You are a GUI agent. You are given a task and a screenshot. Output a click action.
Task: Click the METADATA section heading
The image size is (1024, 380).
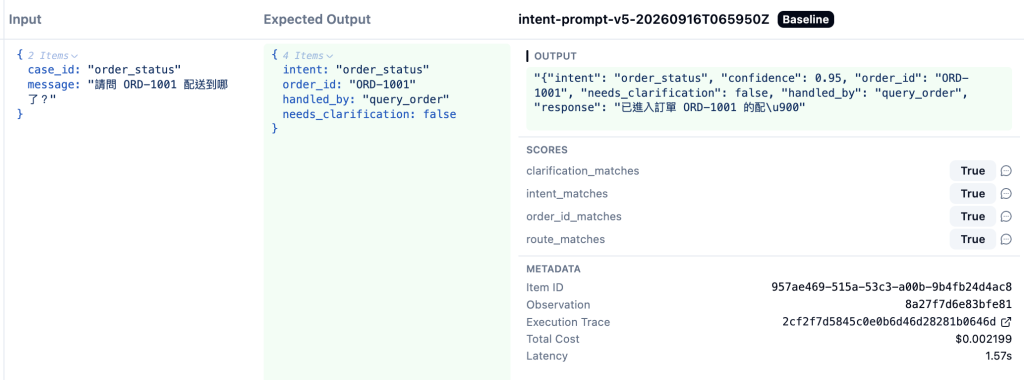pos(553,269)
